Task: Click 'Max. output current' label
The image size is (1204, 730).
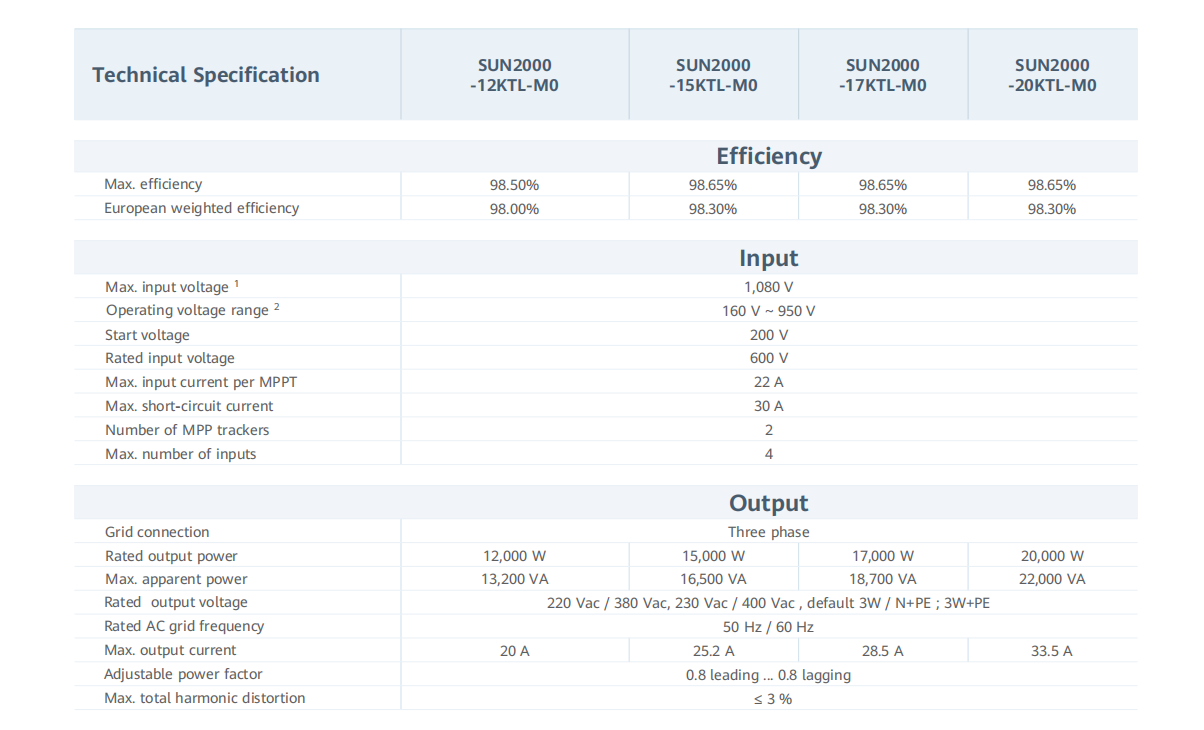Action: (170, 650)
